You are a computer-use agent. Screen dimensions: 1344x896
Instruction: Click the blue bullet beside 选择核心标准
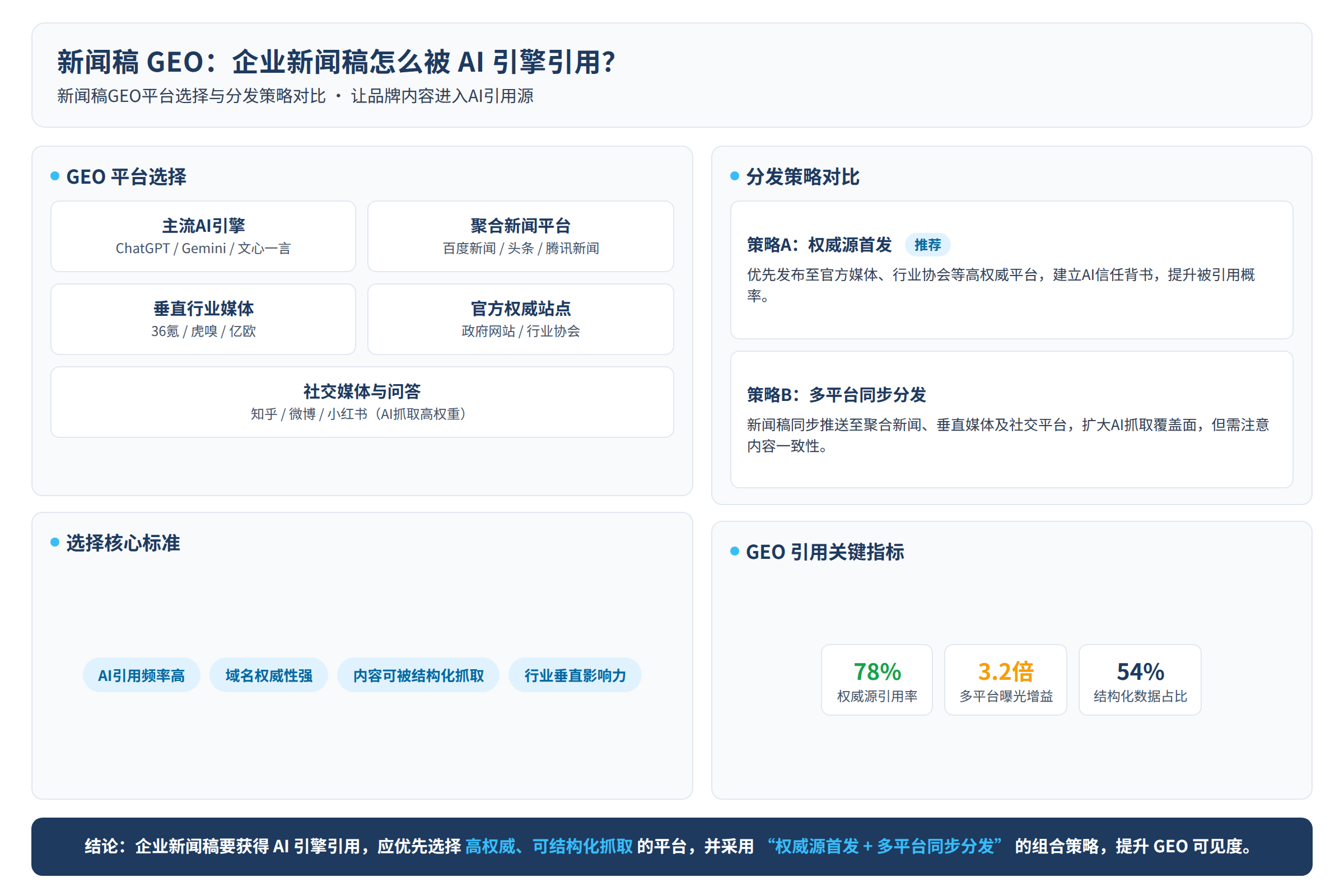(55, 542)
